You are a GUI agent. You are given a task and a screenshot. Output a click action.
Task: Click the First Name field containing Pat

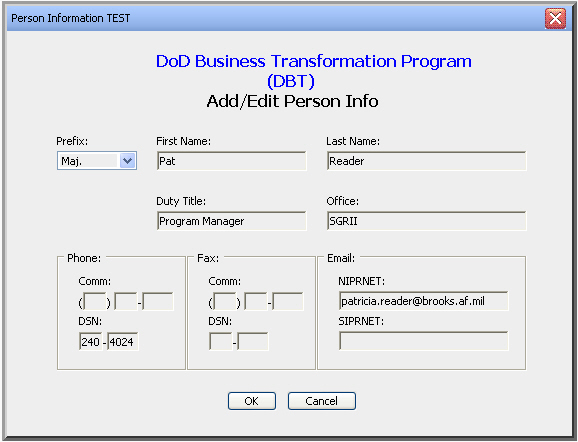(x=231, y=161)
